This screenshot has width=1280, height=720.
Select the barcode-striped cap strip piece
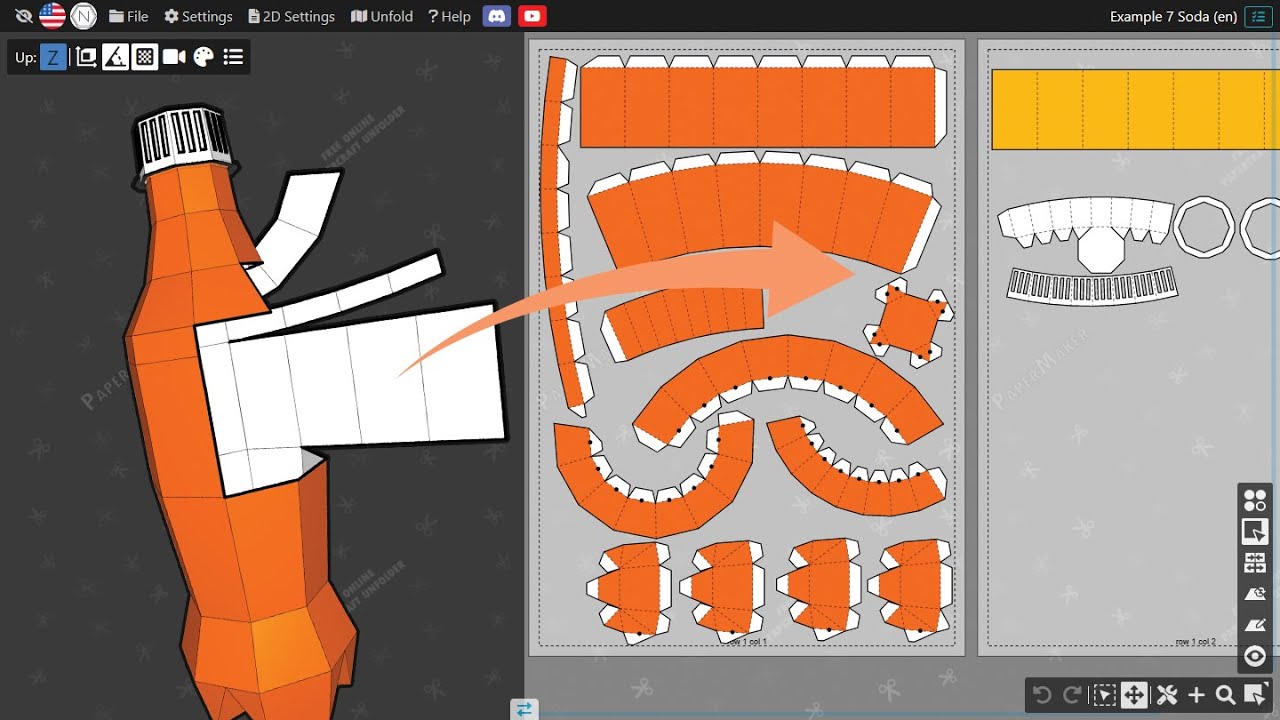tap(1091, 287)
